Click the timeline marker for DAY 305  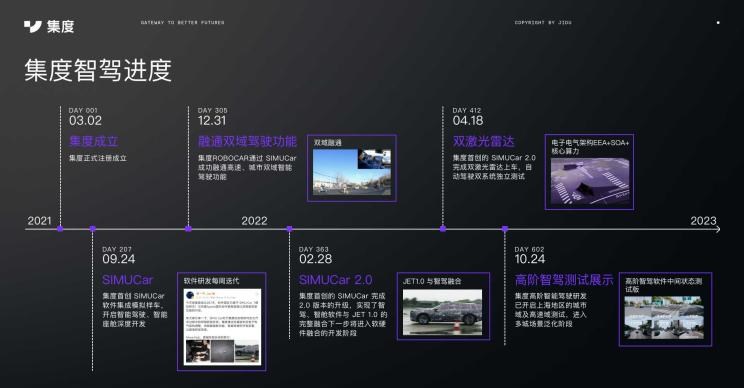pos(188,229)
